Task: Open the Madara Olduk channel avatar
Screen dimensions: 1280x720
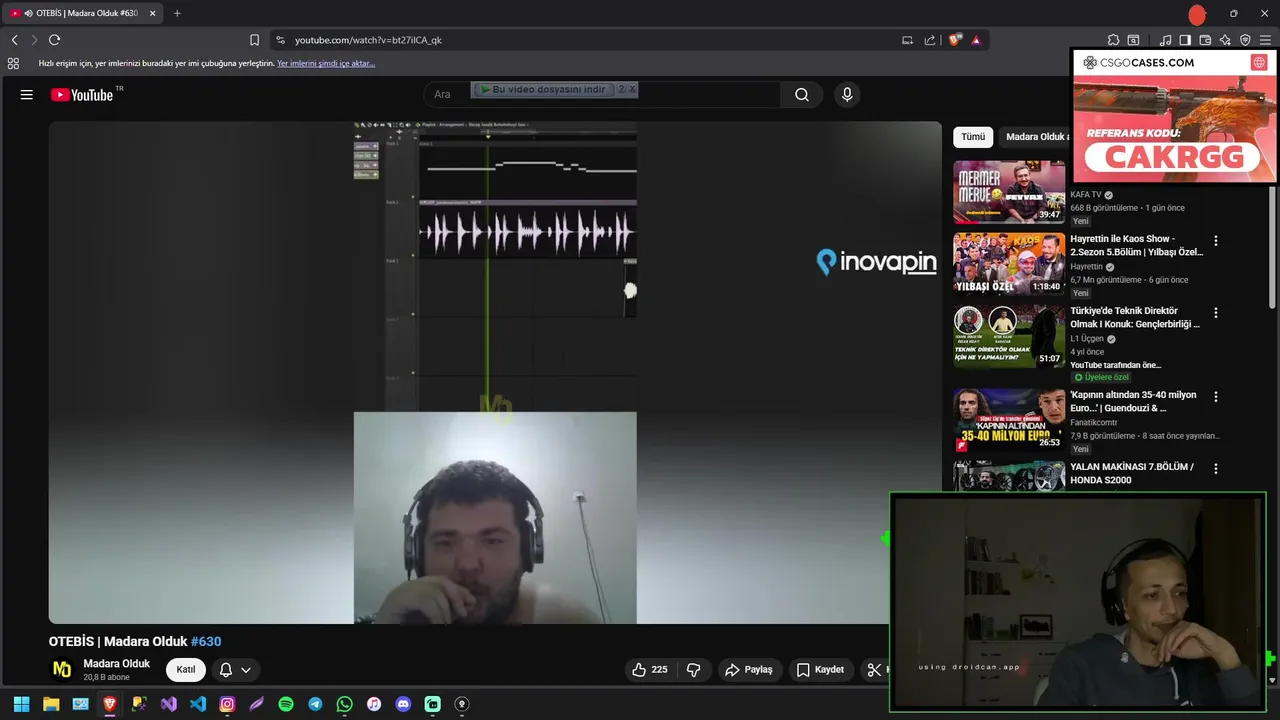Action: (x=62, y=669)
